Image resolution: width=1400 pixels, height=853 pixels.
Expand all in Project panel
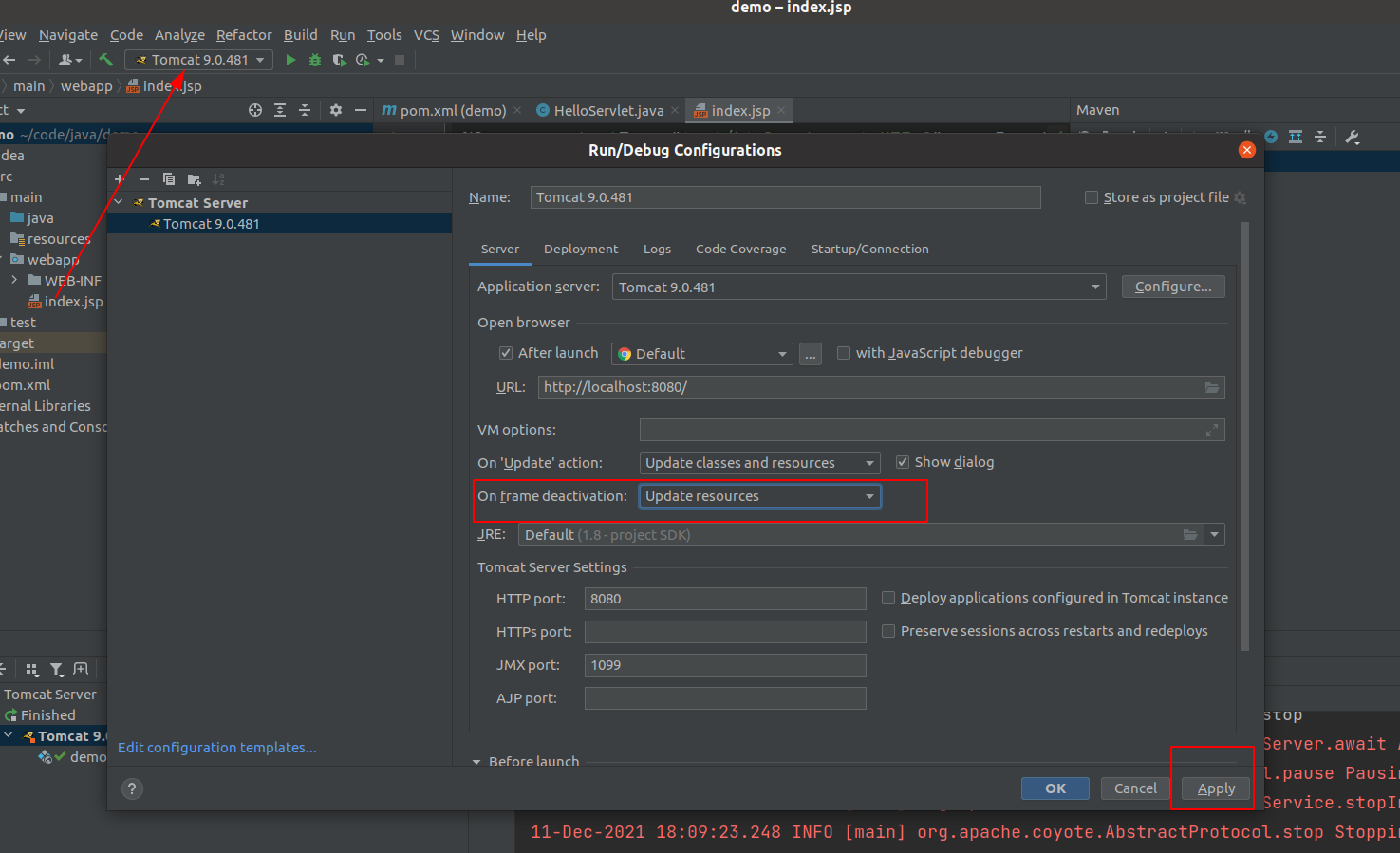pos(280,110)
